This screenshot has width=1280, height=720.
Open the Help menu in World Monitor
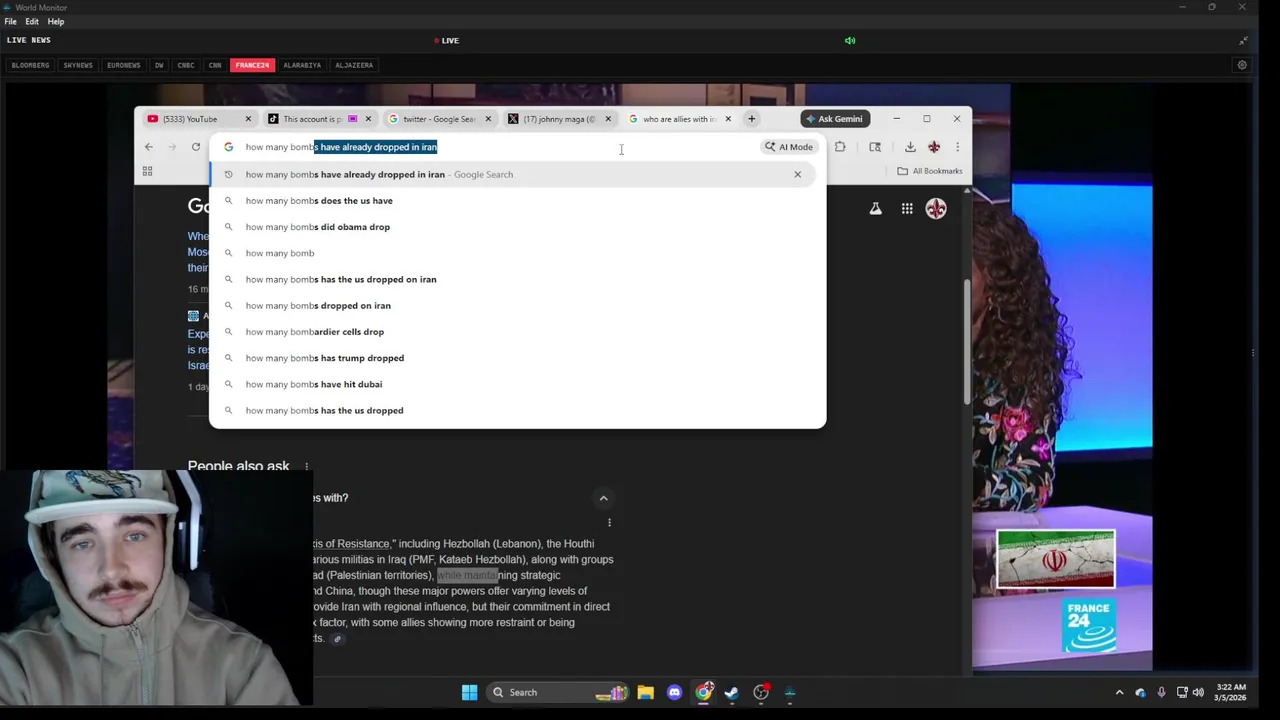click(x=56, y=21)
